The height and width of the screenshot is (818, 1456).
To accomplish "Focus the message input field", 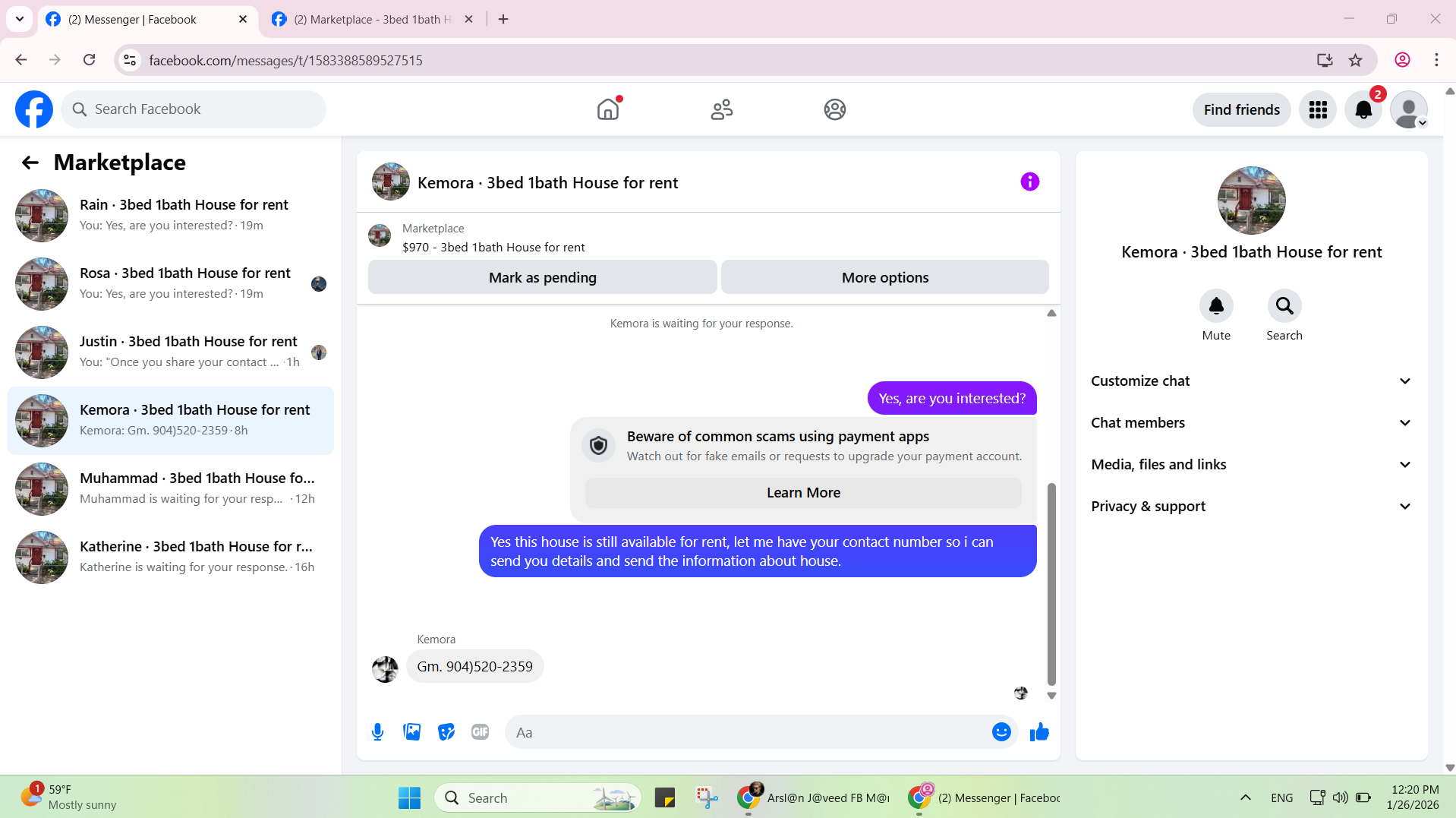I will [748, 732].
